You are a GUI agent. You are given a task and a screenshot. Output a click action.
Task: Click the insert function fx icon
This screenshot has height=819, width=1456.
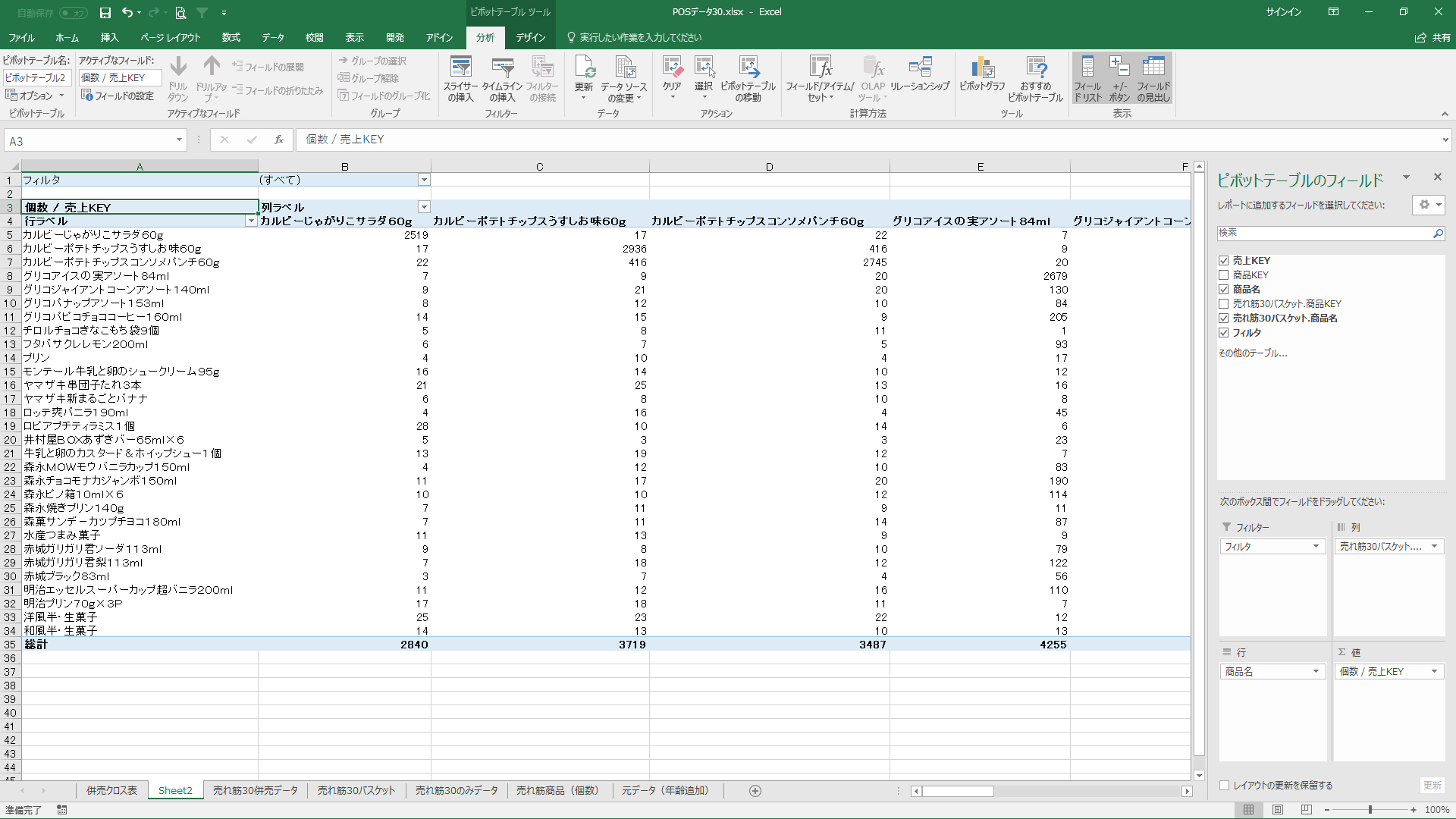[279, 140]
